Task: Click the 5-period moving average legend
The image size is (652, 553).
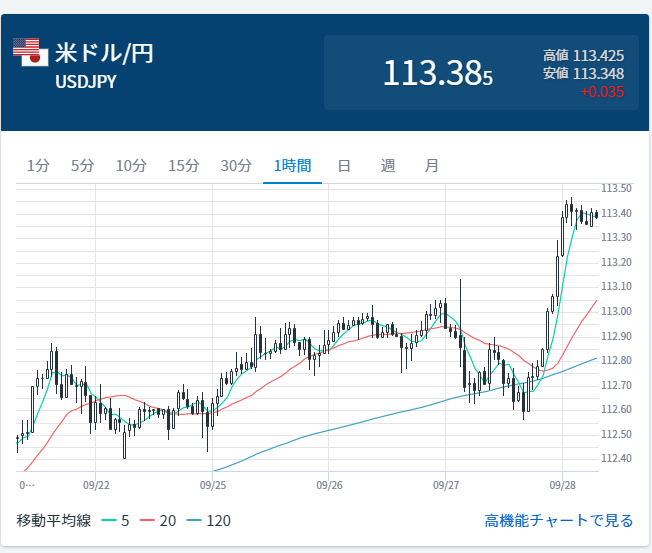Action: (115, 520)
